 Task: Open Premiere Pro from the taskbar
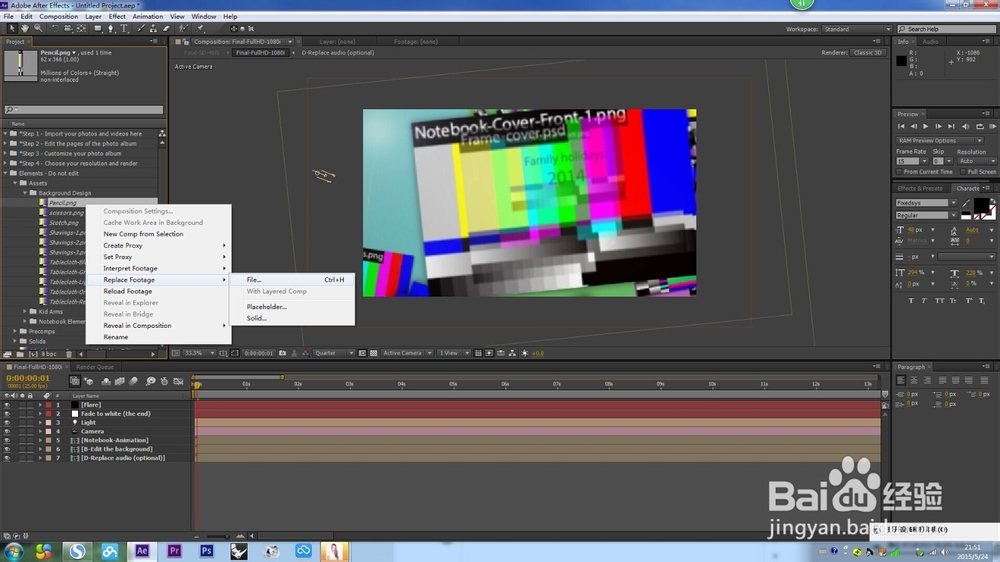[174, 551]
